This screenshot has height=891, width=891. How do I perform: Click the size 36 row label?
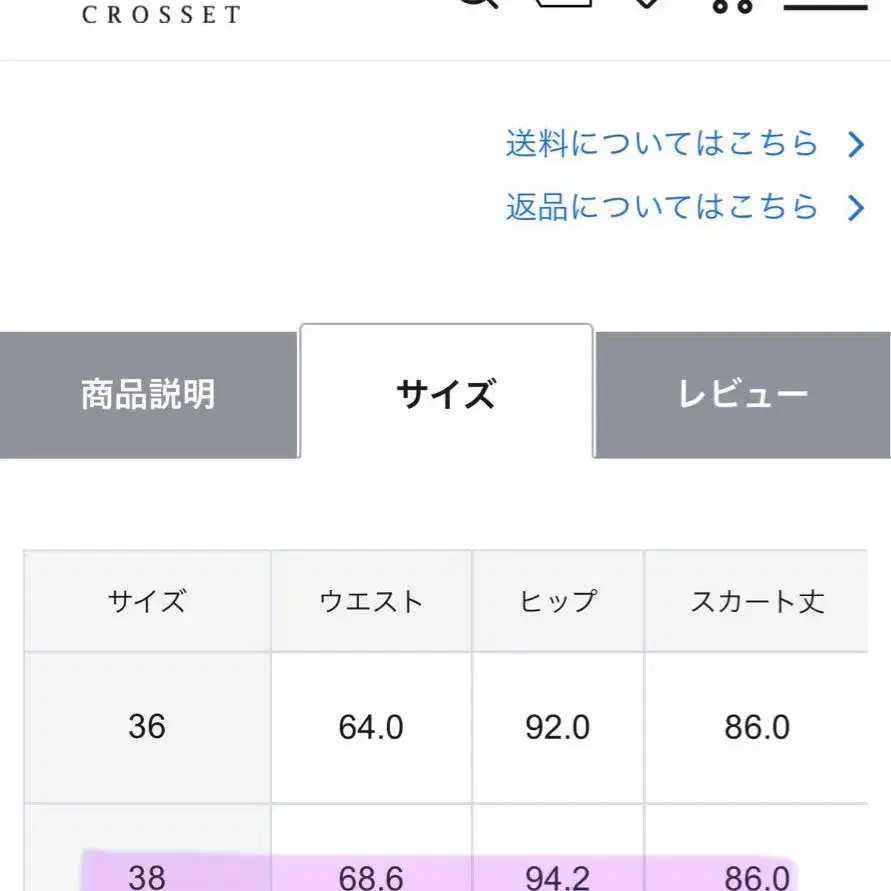[147, 727]
